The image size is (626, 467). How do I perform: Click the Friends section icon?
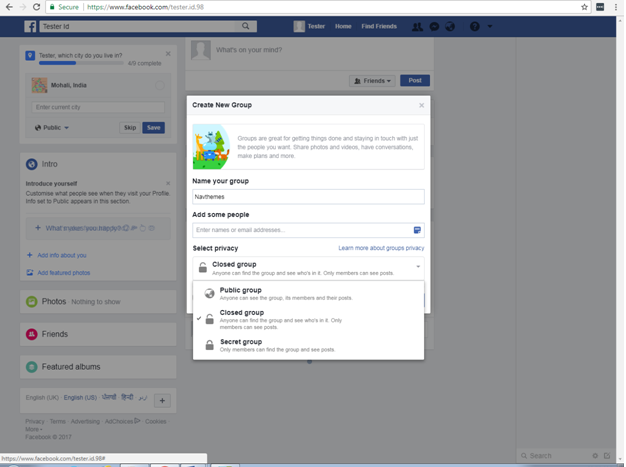(32, 334)
